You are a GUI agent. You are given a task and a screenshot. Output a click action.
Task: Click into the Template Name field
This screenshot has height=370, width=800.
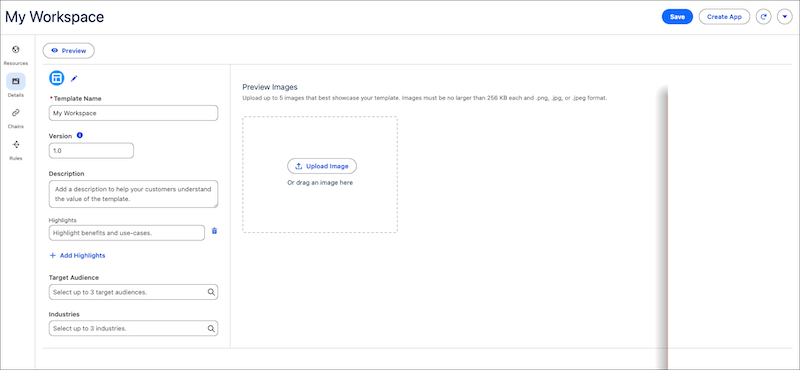133,113
